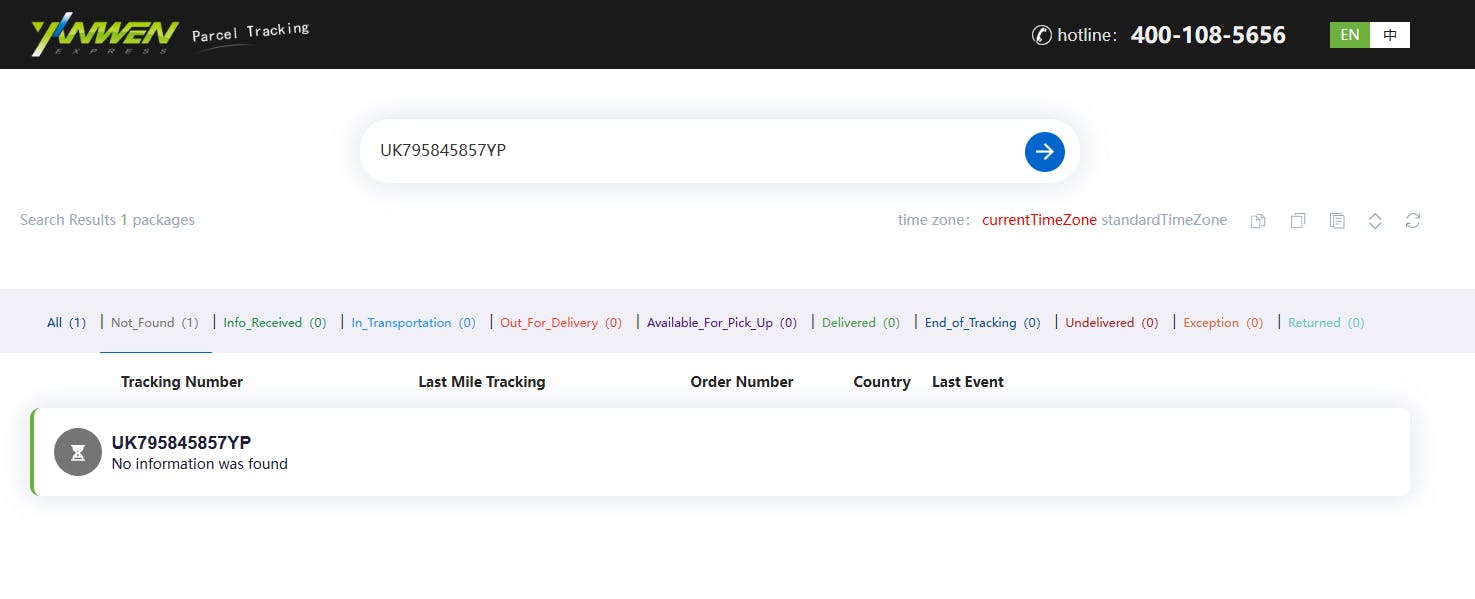The width and height of the screenshot is (1475, 599).
Task: Click the Out_For_Delivery (0) tab
Action: 560,323
